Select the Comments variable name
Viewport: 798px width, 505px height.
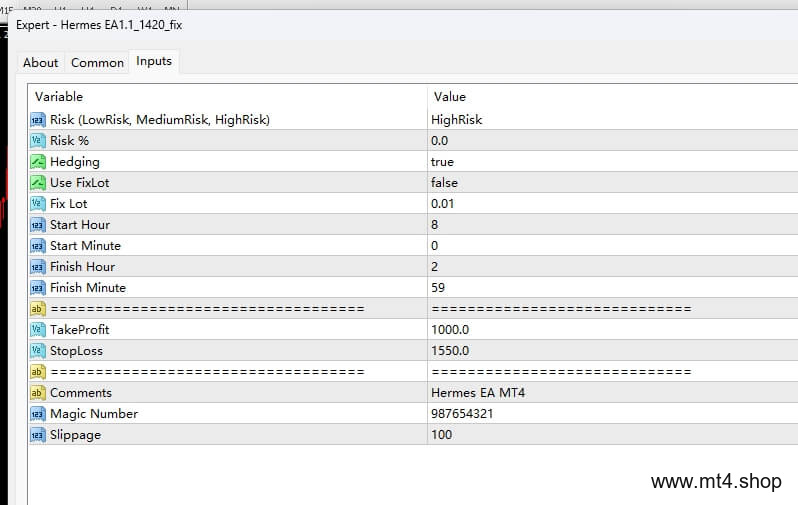pos(80,393)
